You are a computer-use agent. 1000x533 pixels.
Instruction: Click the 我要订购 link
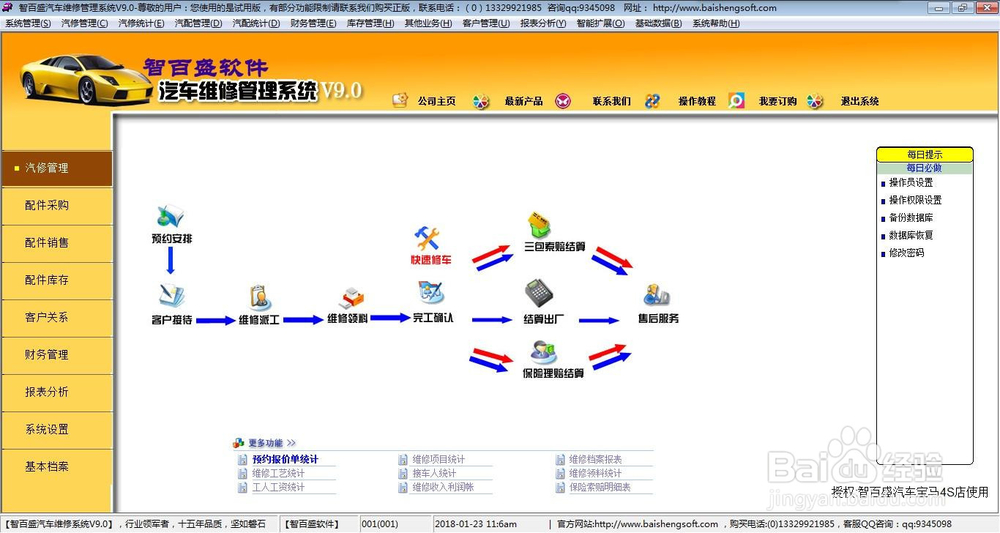[777, 101]
